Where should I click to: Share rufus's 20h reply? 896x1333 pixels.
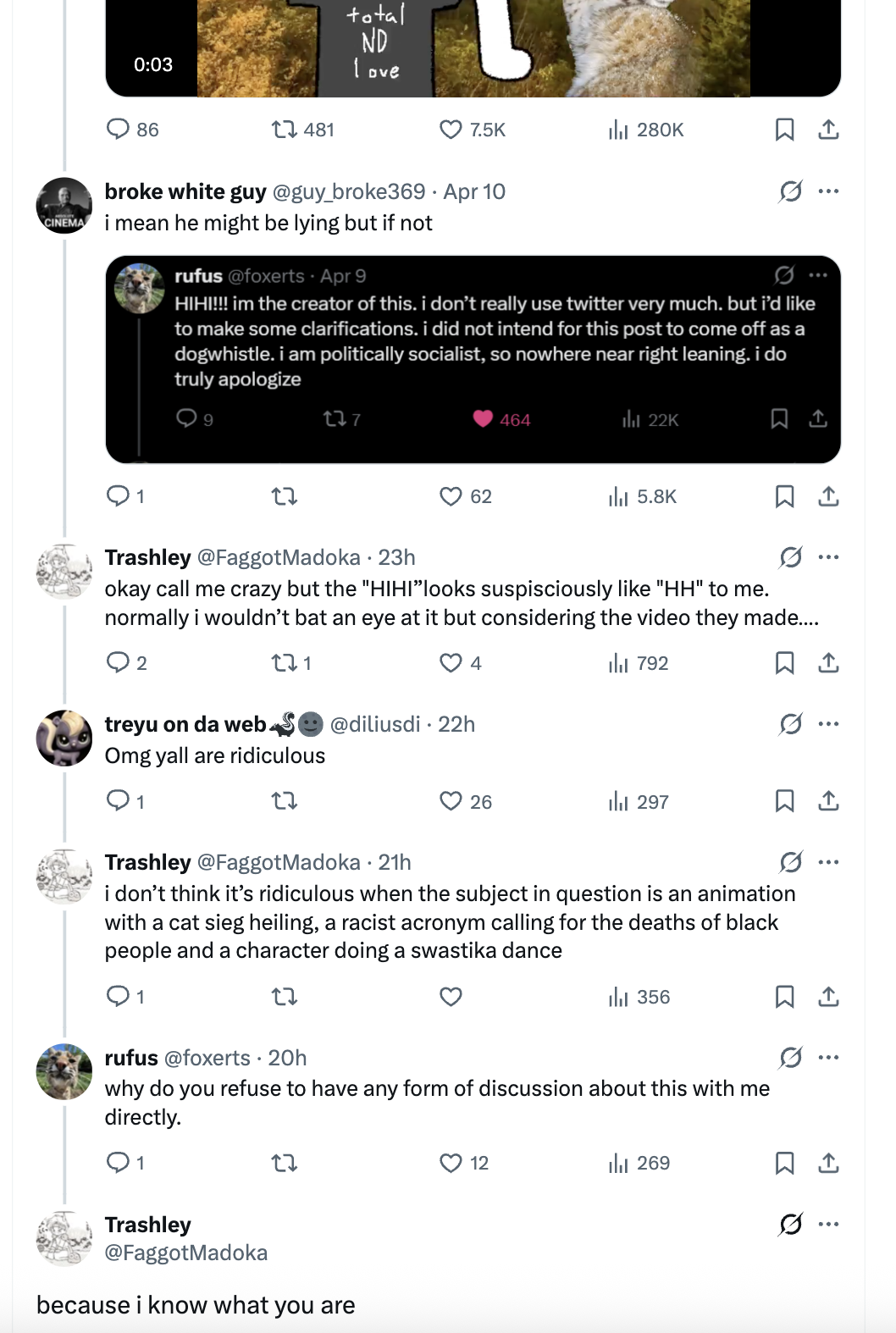point(828,1163)
